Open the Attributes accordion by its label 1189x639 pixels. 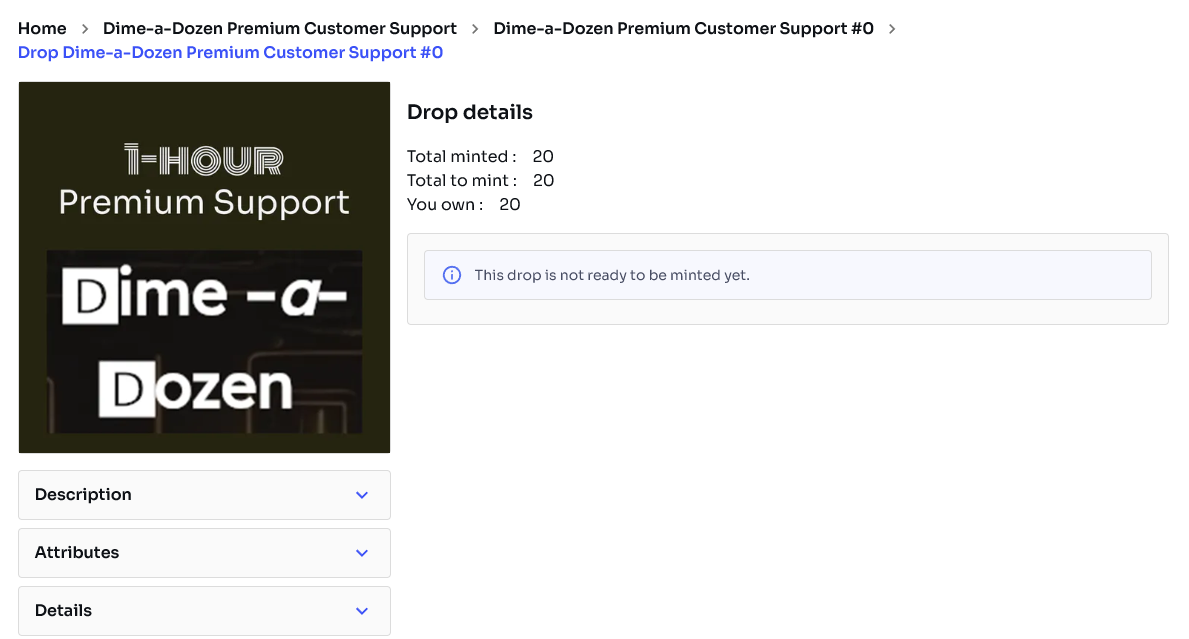[77, 553]
